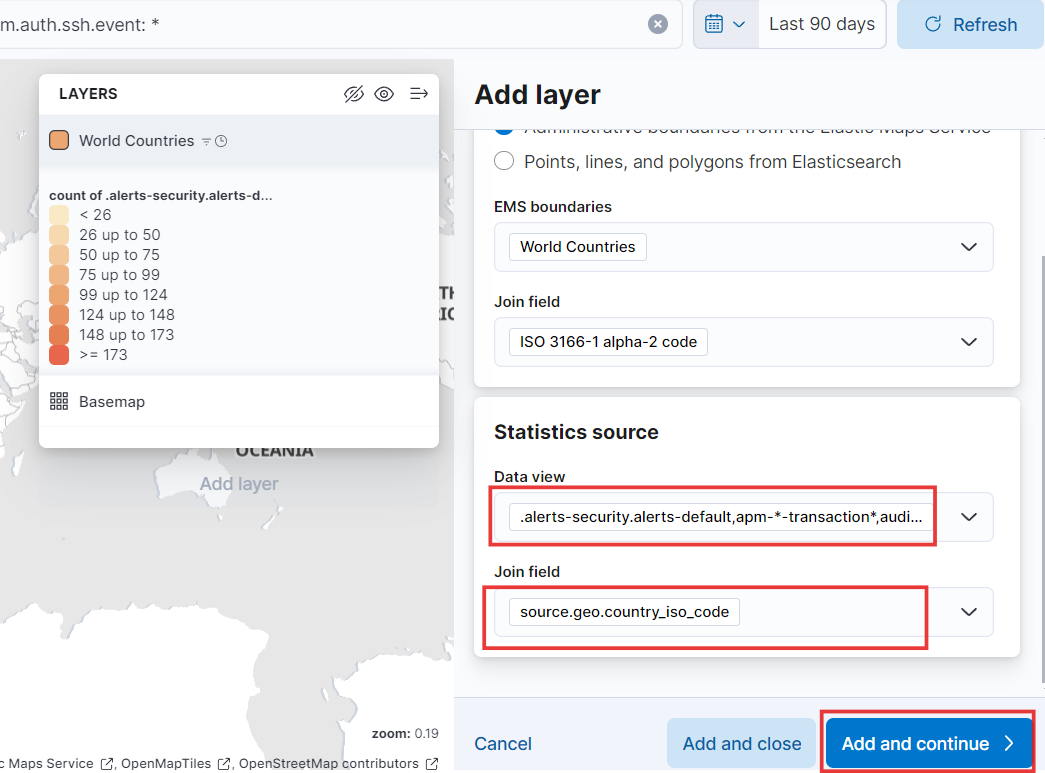Click the Last 90 days time range
This screenshot has width=1045, height=773.
[x=822, y=25]
